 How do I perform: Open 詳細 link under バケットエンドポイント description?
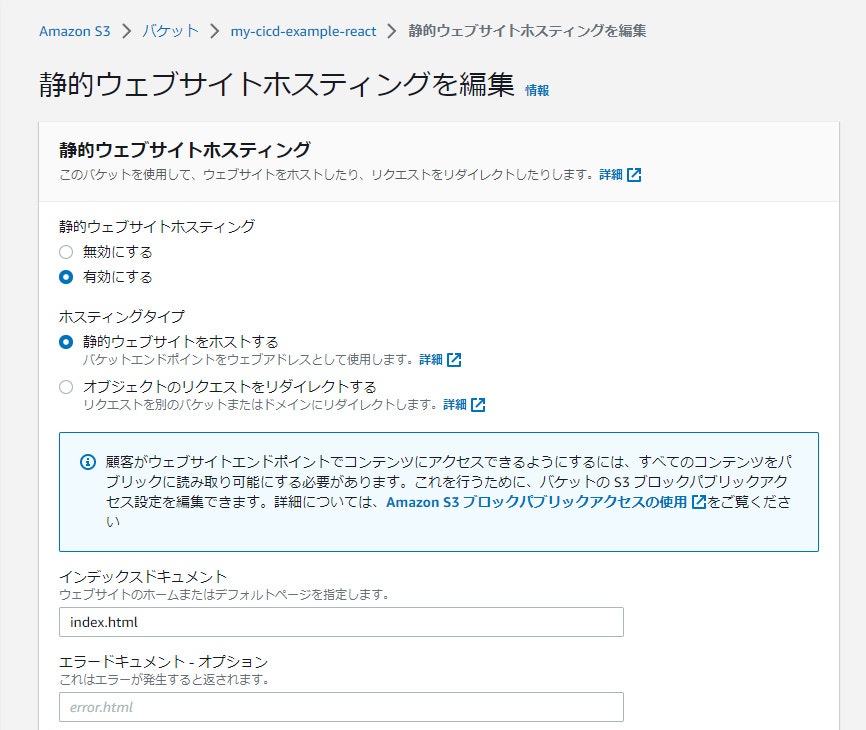coord(431,359)
